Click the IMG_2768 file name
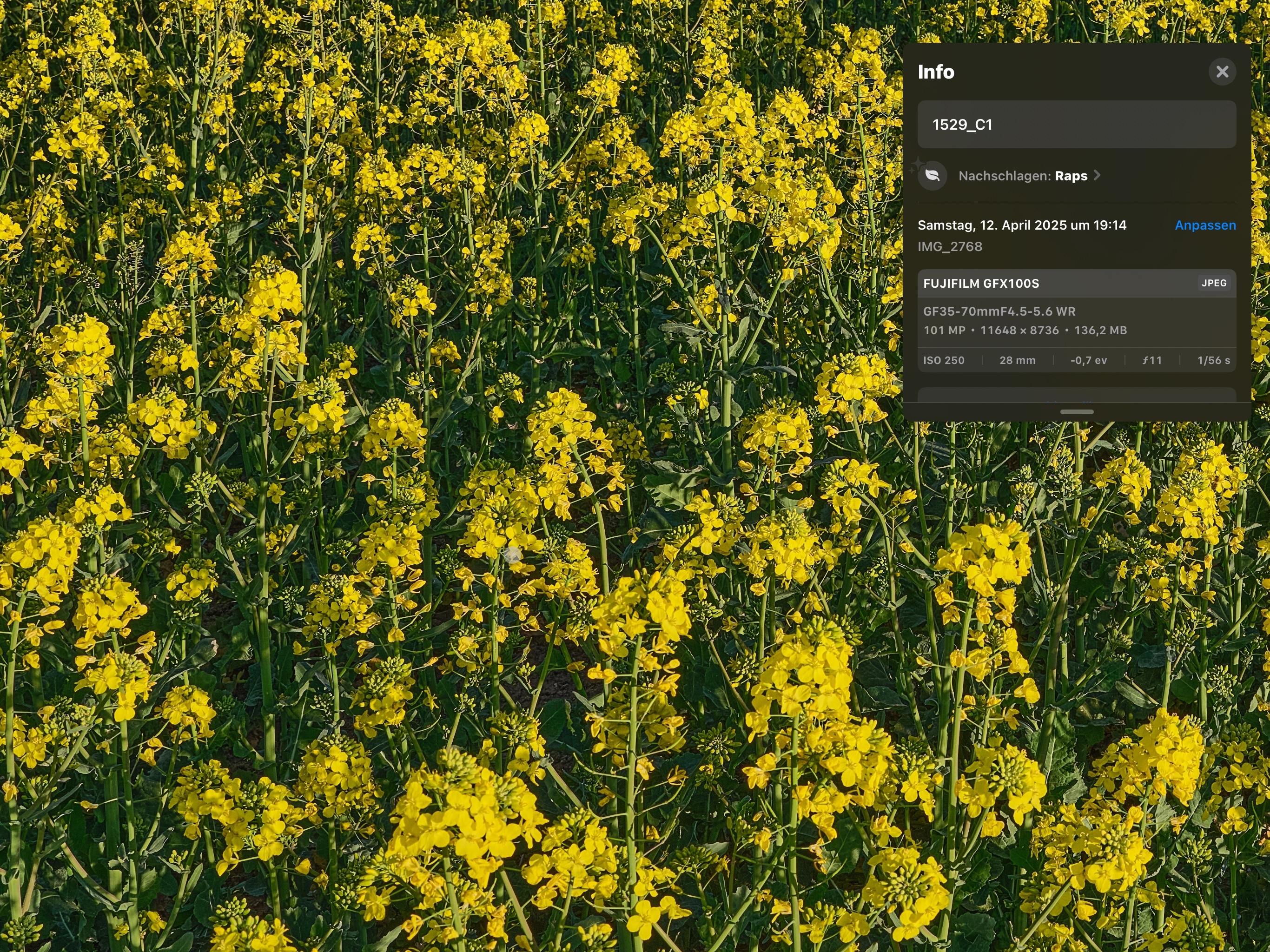The height and width of the screenshot is (952, 1270). [950, 246]
